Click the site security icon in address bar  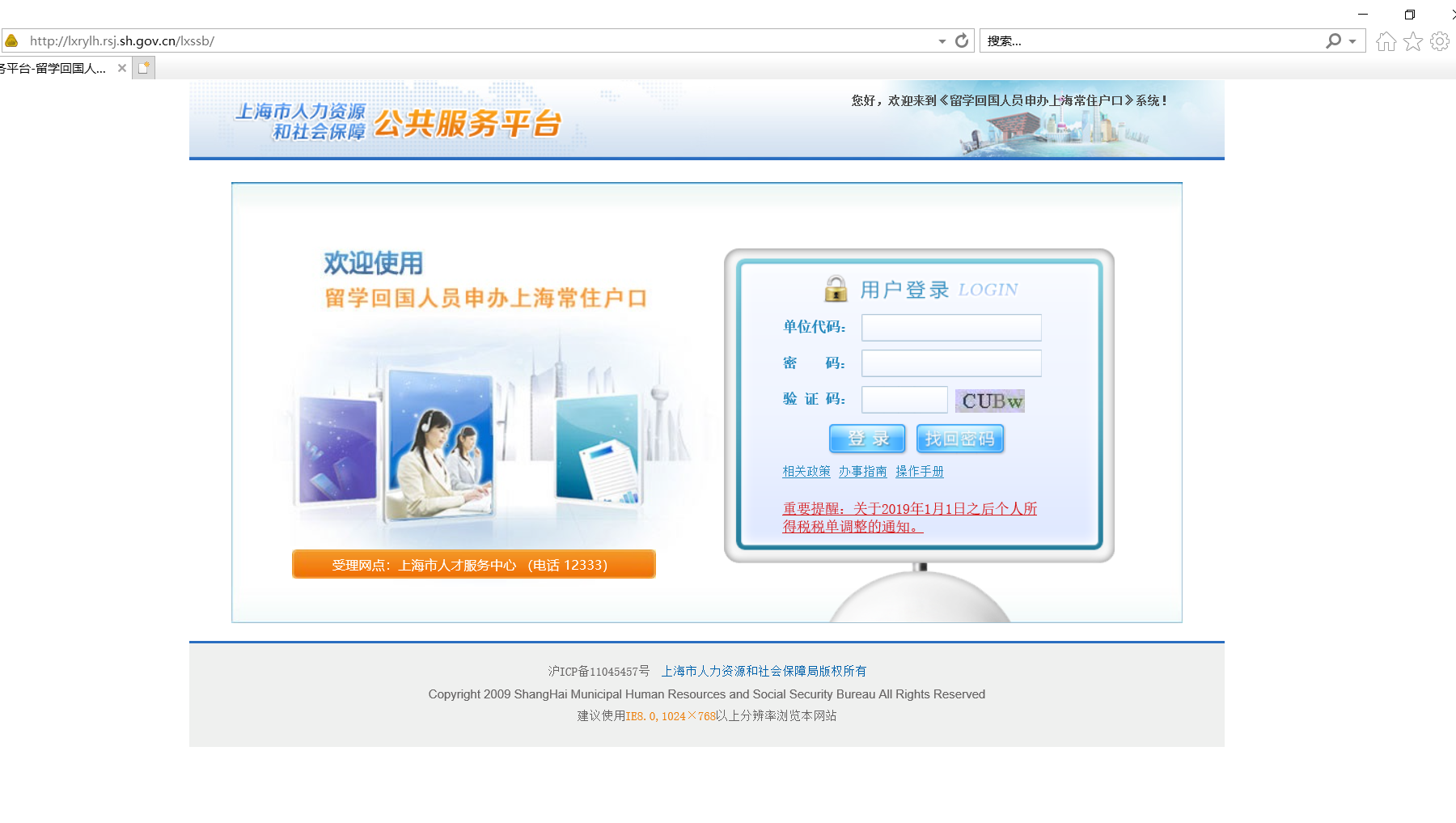(11, 40)
